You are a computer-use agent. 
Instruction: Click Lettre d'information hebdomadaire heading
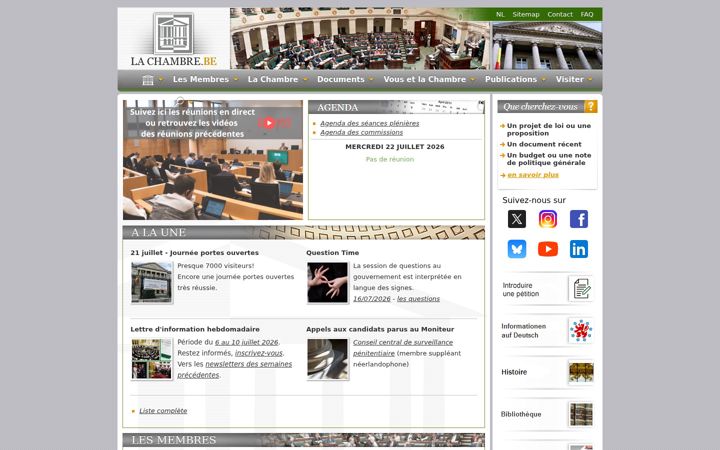point(195,329)
